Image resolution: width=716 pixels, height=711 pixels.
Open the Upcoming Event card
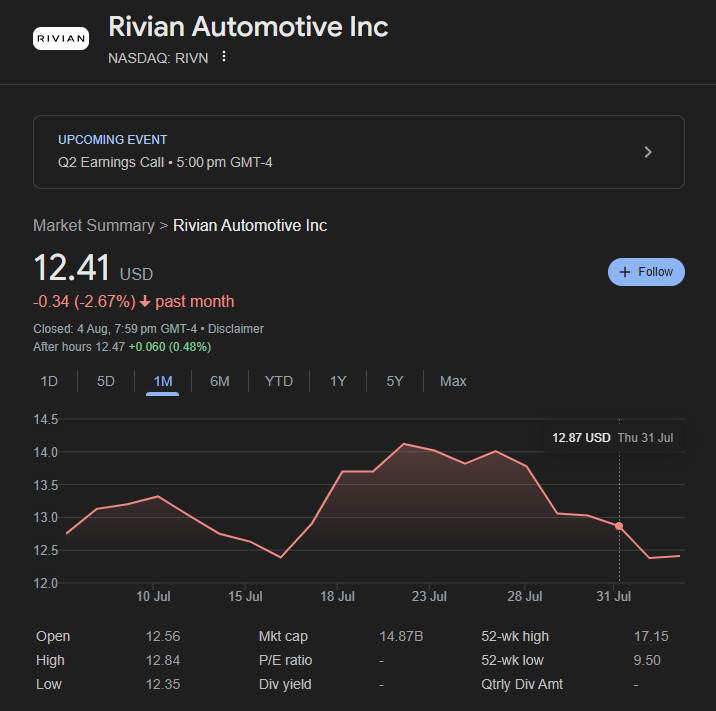(358, 152)
